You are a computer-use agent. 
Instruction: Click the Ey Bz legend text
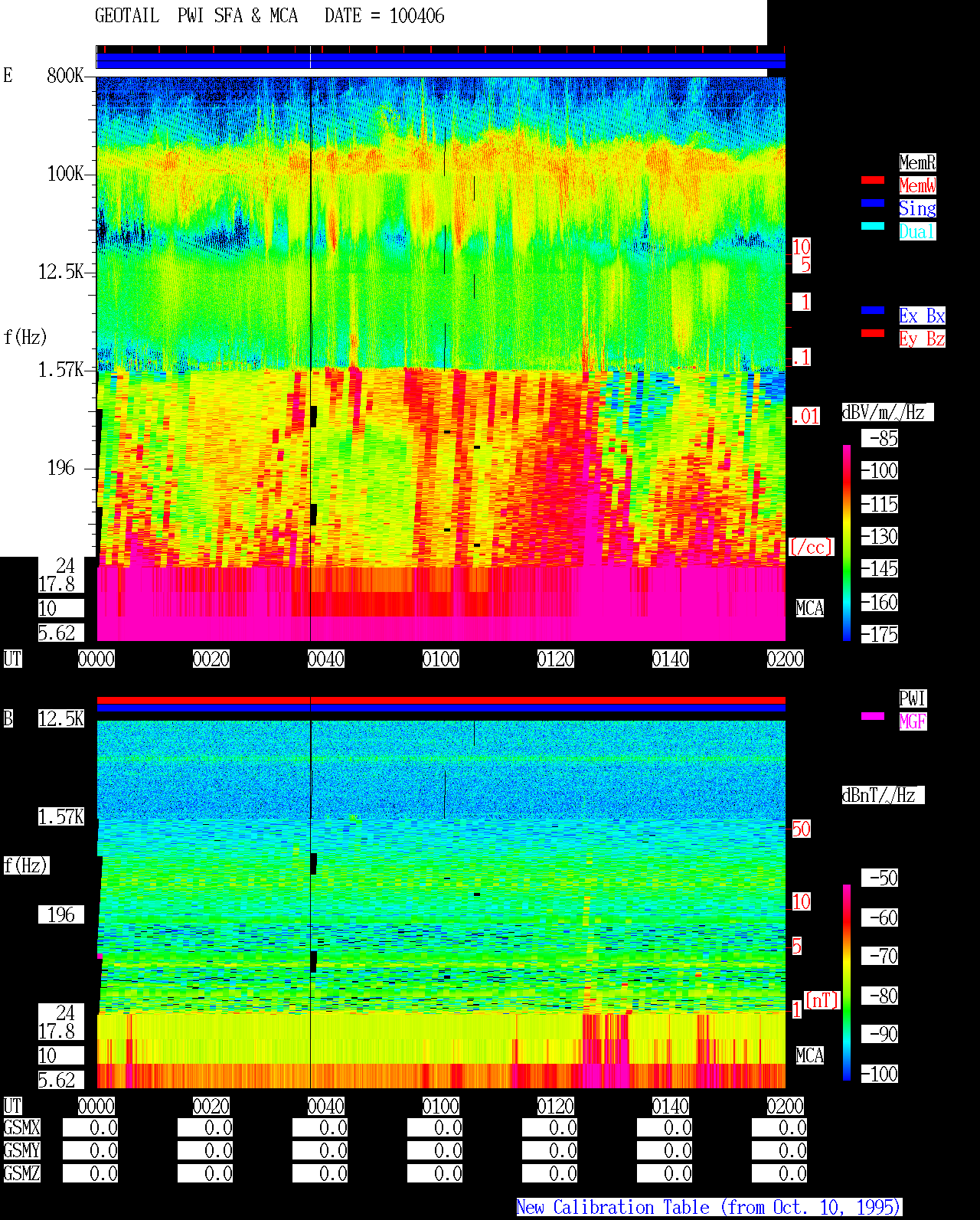922,339
